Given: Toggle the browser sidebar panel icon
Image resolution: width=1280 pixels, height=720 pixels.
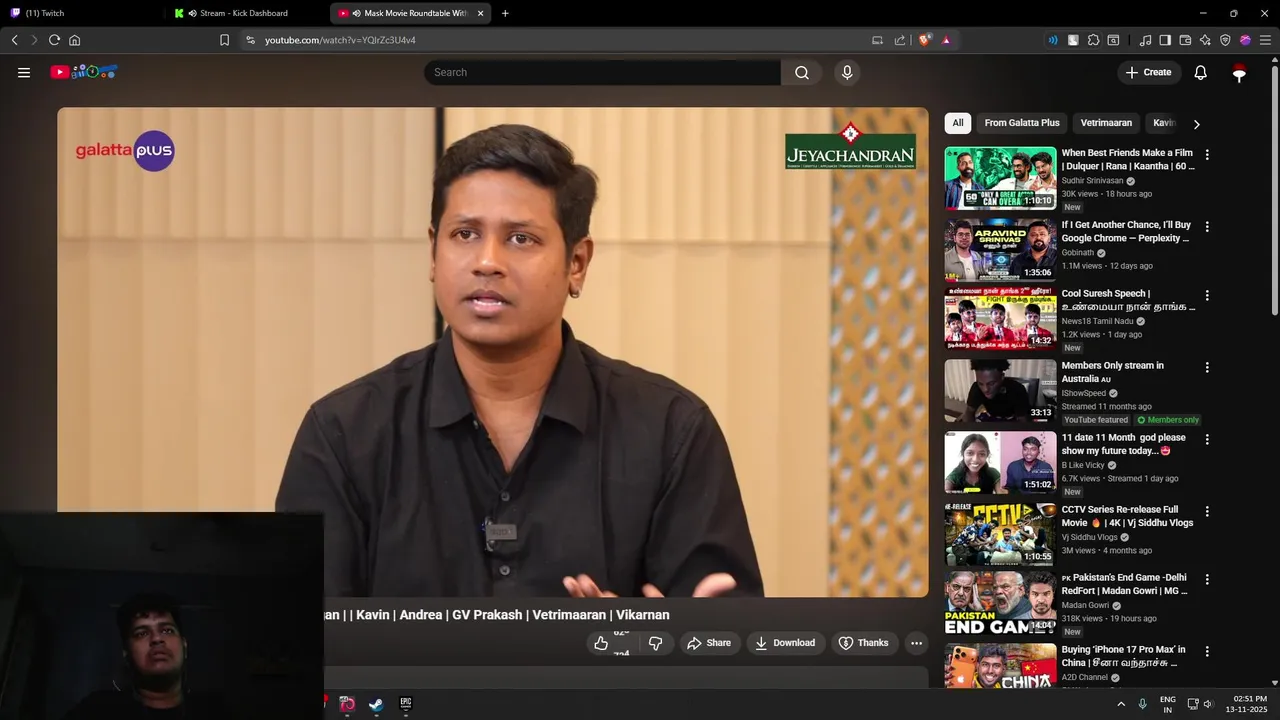Looking at the screenshot, I should pos(1165,40).
